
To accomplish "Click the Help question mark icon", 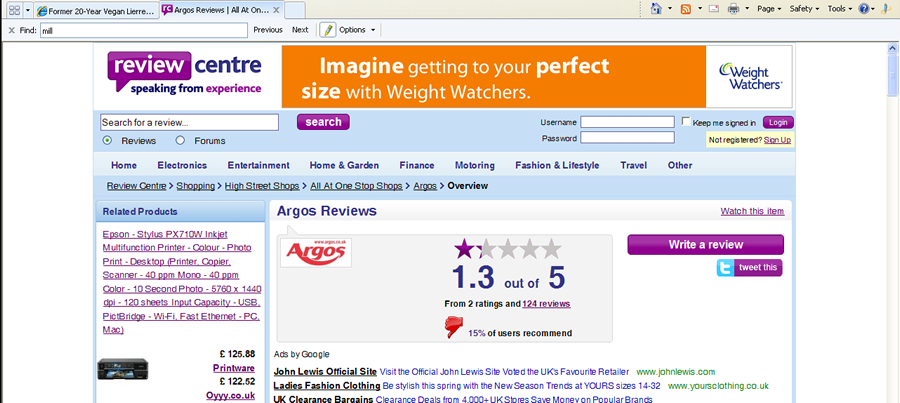I will pyautogui.click(x=864, y=9).
